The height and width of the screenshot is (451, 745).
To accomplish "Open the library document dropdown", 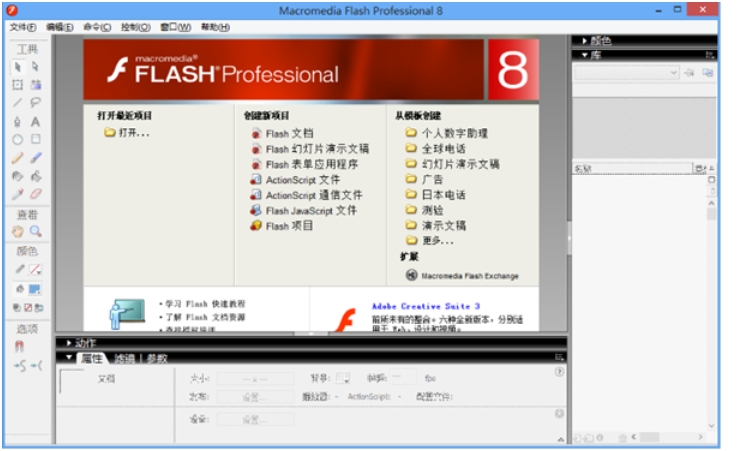I will [627, 73].
